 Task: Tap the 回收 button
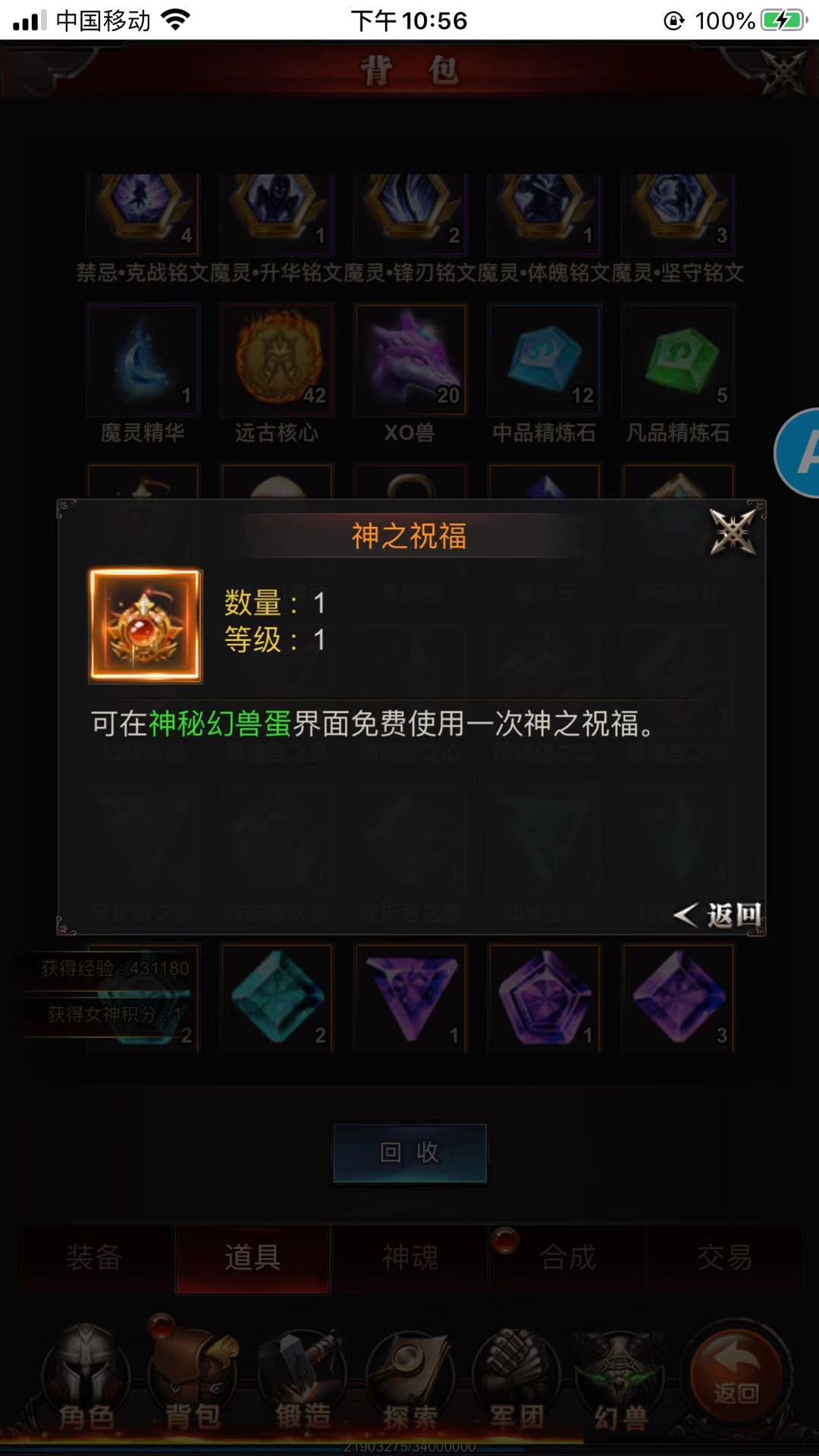409,1153
